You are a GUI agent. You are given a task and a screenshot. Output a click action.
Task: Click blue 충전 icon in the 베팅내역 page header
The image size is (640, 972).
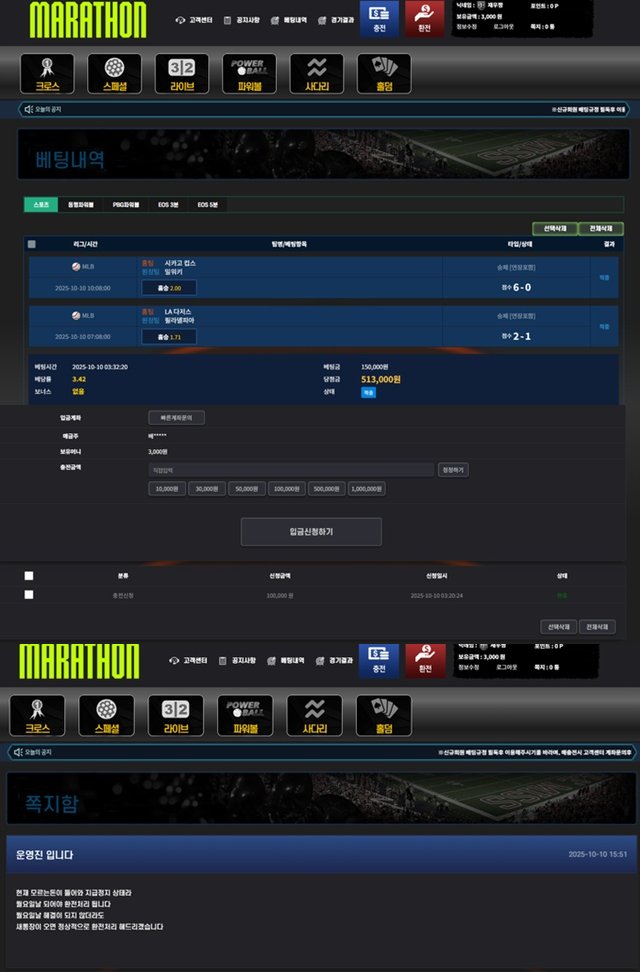tap(380, 19)
